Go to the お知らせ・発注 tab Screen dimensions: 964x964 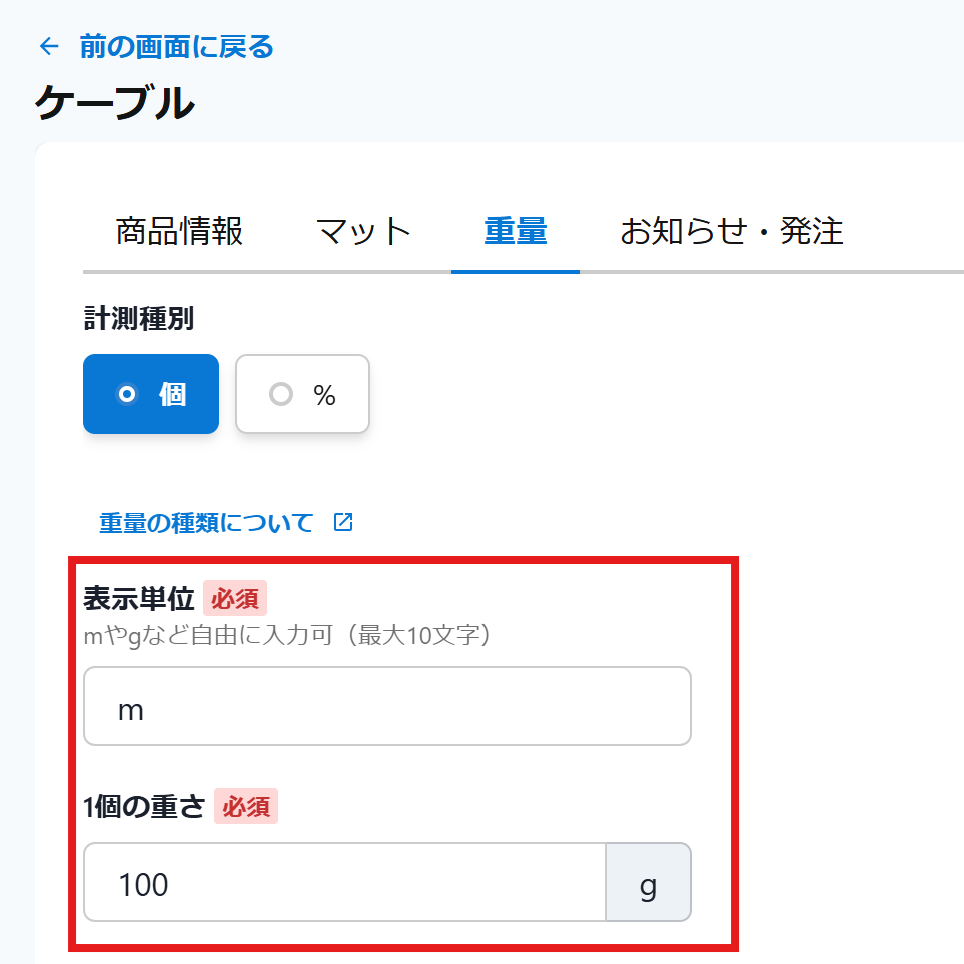(x=731, y=232)
